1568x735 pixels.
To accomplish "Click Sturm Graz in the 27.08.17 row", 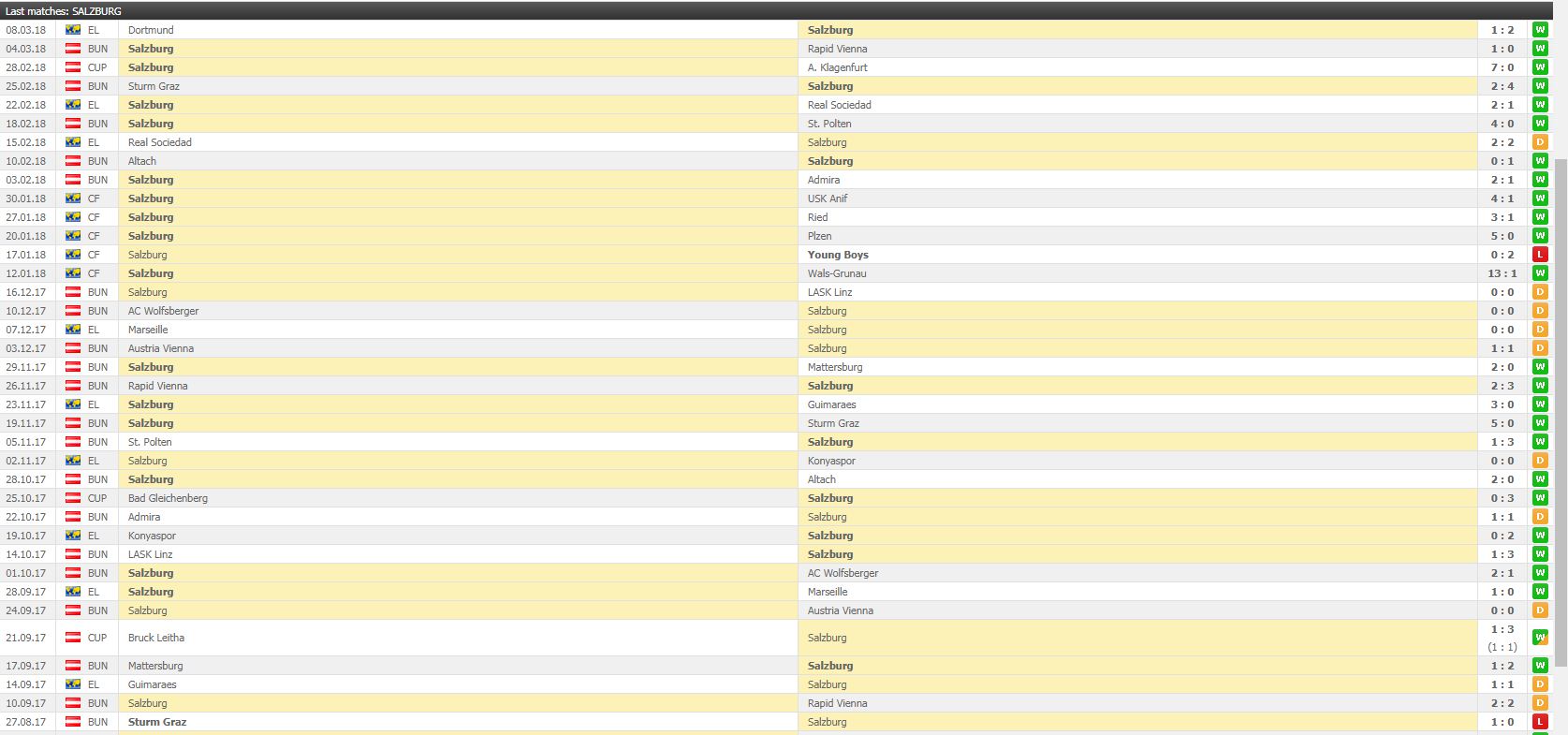I will pyautogui.click(x=157, y=722).
